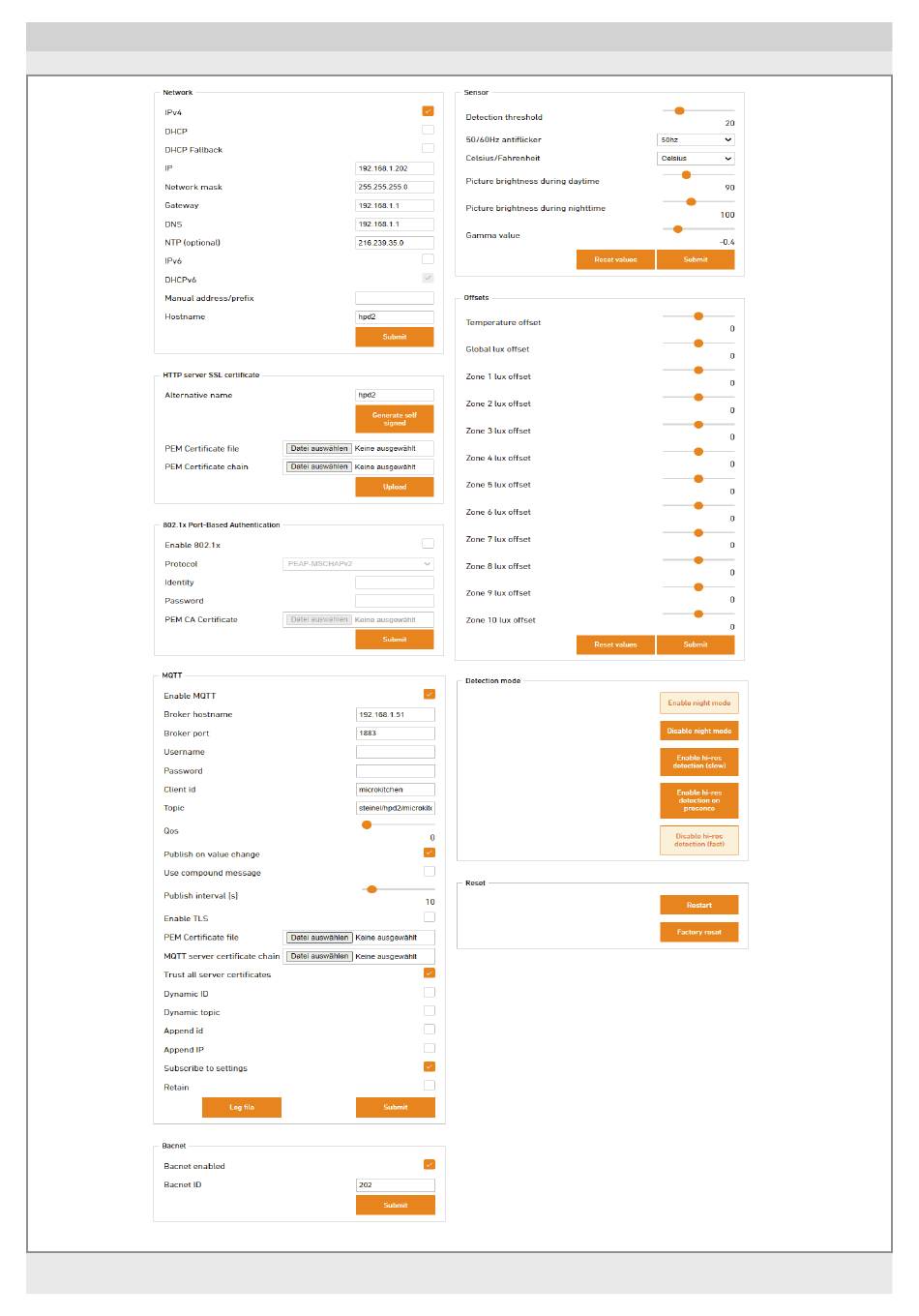919x1316 pixels.
Task: Toggle Subscribe to settings checkbox
Action: 430,1066
